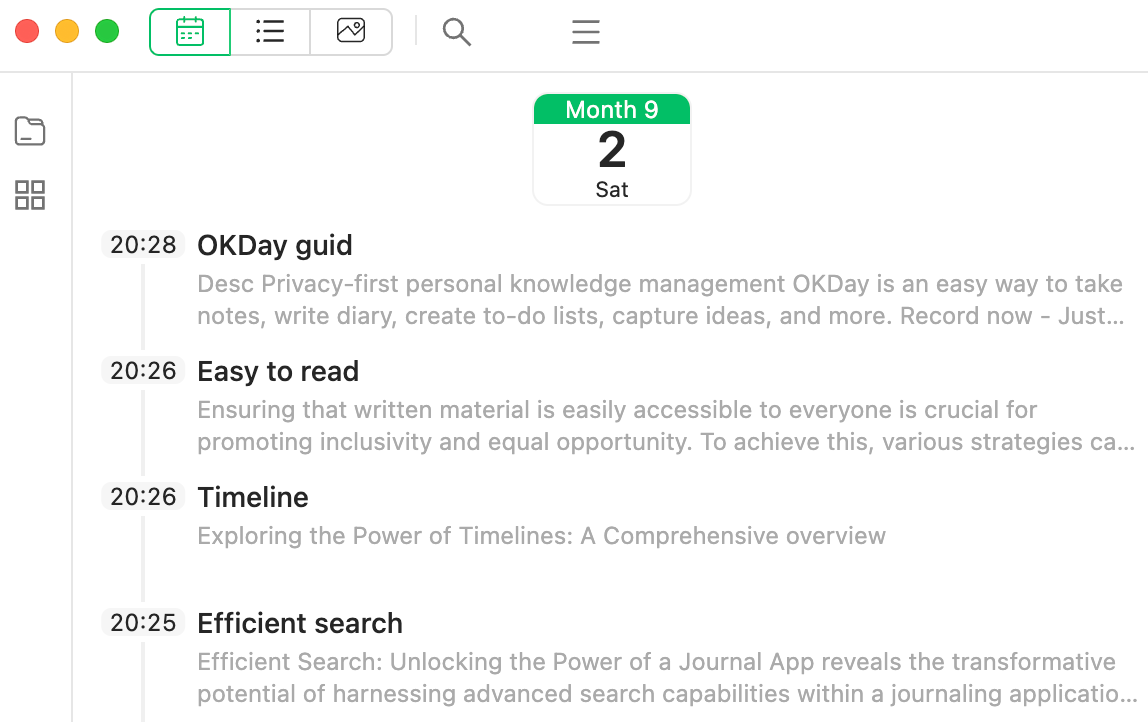Open the image gallery view

pyautogui.click(x=351, y=32)
